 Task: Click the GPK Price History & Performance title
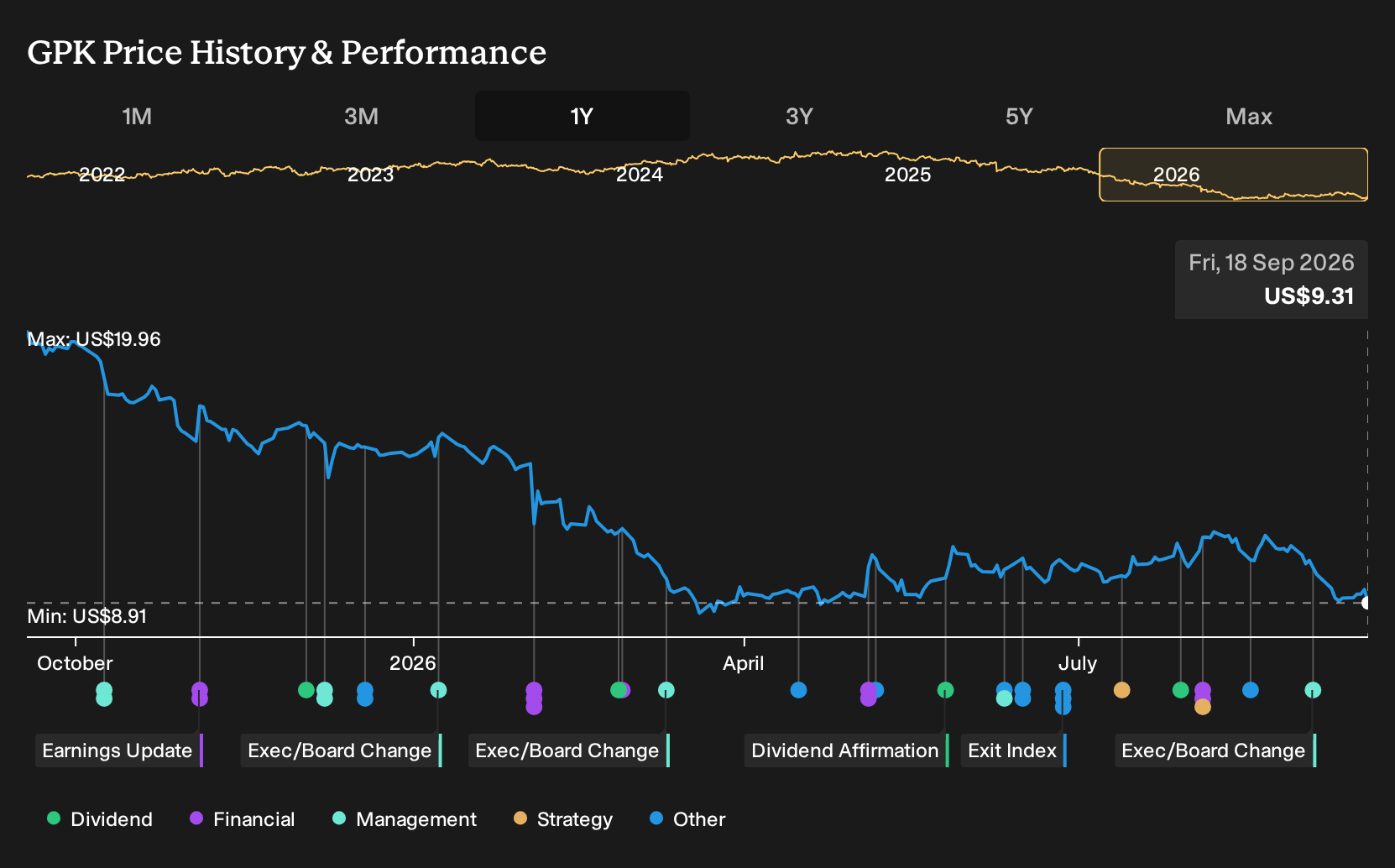click(x=287, y=52)
